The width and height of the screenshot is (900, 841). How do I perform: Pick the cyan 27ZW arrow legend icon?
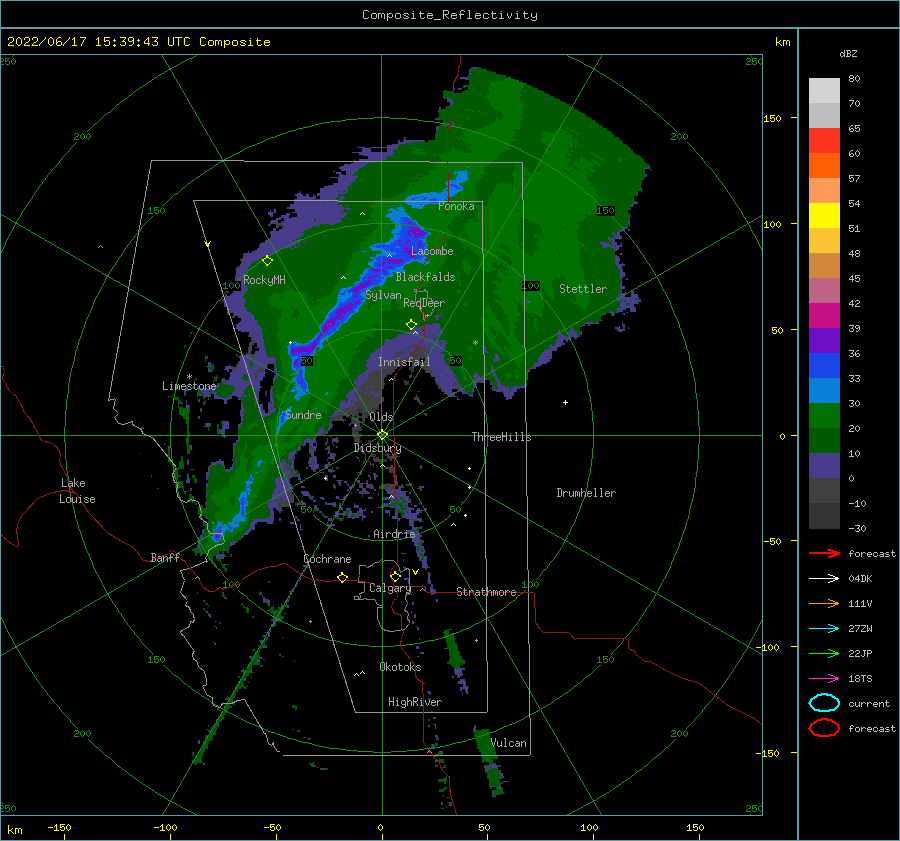(824, 629)
